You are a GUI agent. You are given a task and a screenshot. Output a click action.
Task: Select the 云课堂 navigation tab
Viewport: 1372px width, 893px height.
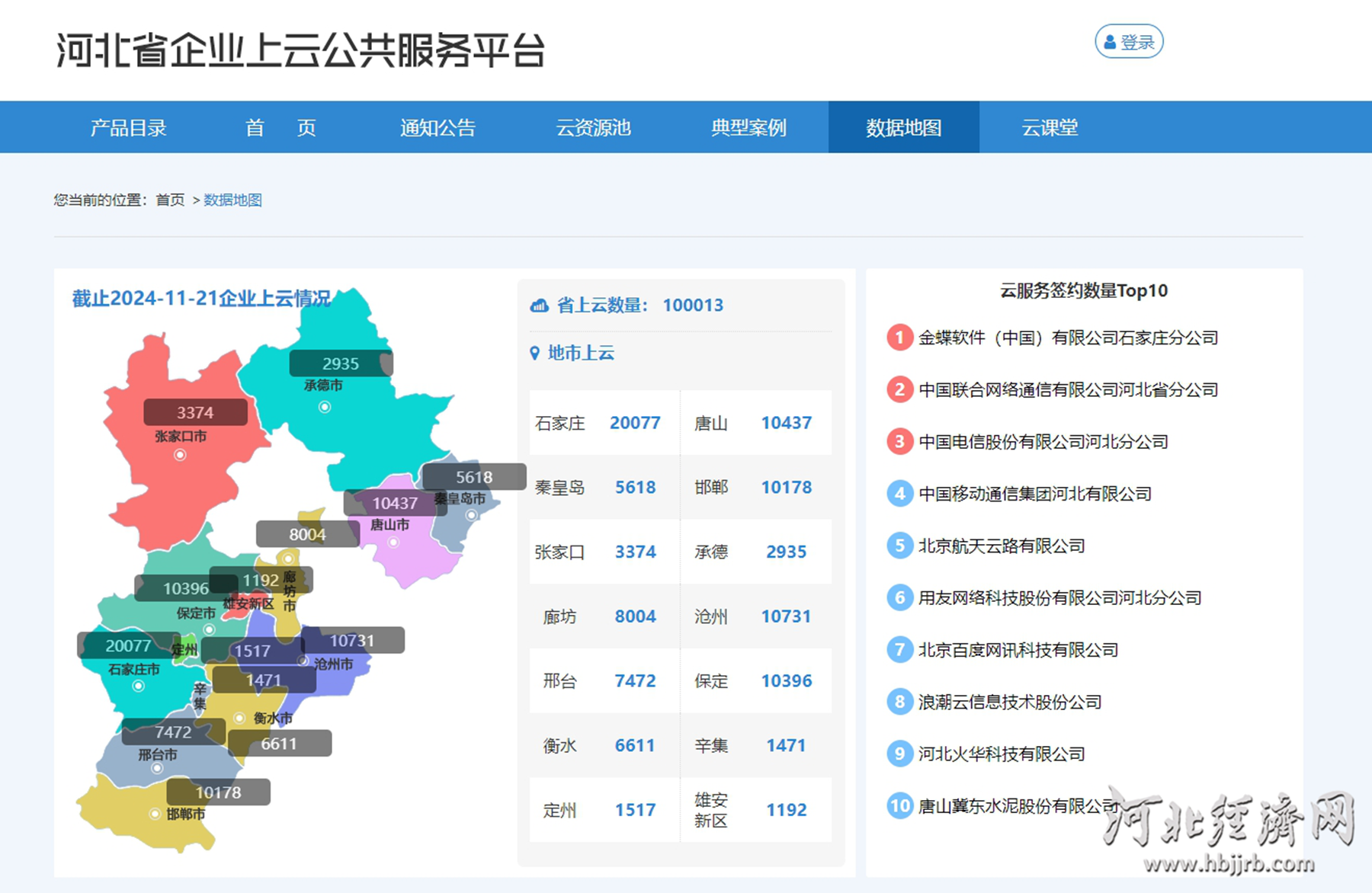pos(1050,127)
